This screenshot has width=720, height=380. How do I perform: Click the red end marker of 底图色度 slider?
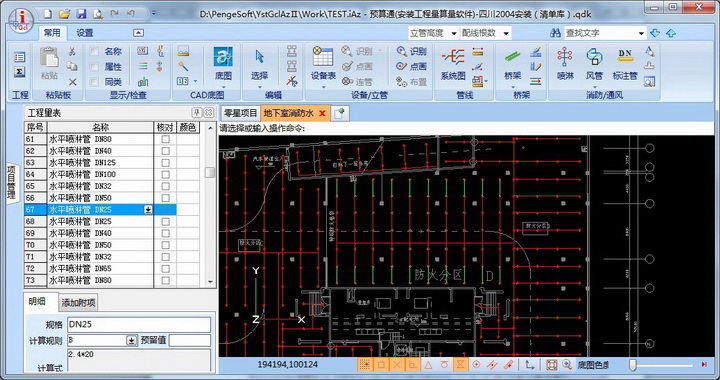704,365
